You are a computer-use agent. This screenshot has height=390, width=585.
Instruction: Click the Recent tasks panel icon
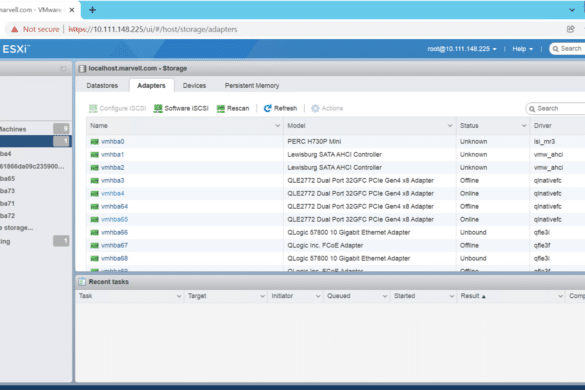pyautogui.click(x=82, y=282)
